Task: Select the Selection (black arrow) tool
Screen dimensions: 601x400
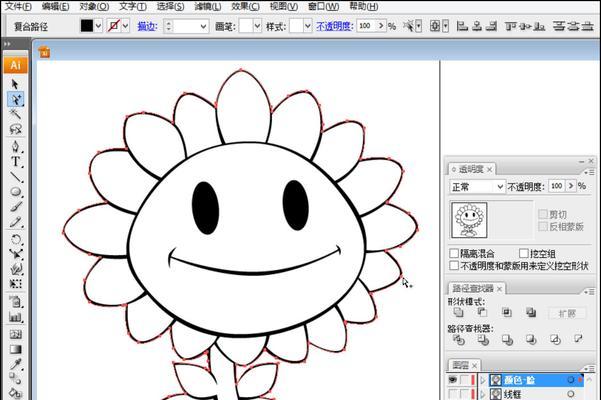Action: pos(15,84)
